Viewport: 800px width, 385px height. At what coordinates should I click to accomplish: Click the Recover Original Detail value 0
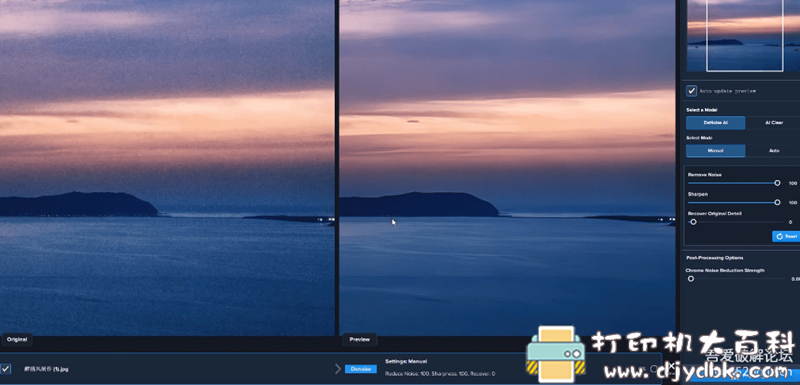pos(790,222)
